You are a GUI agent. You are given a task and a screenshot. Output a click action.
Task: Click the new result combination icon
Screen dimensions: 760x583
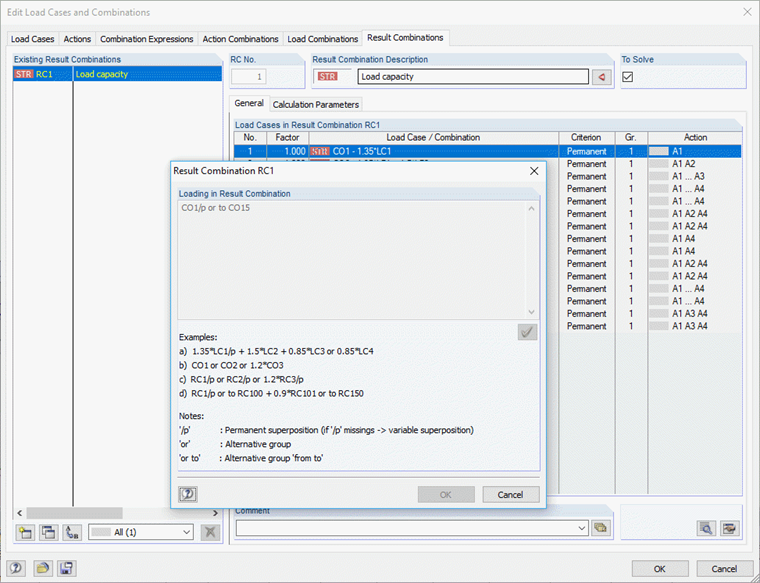25,533
